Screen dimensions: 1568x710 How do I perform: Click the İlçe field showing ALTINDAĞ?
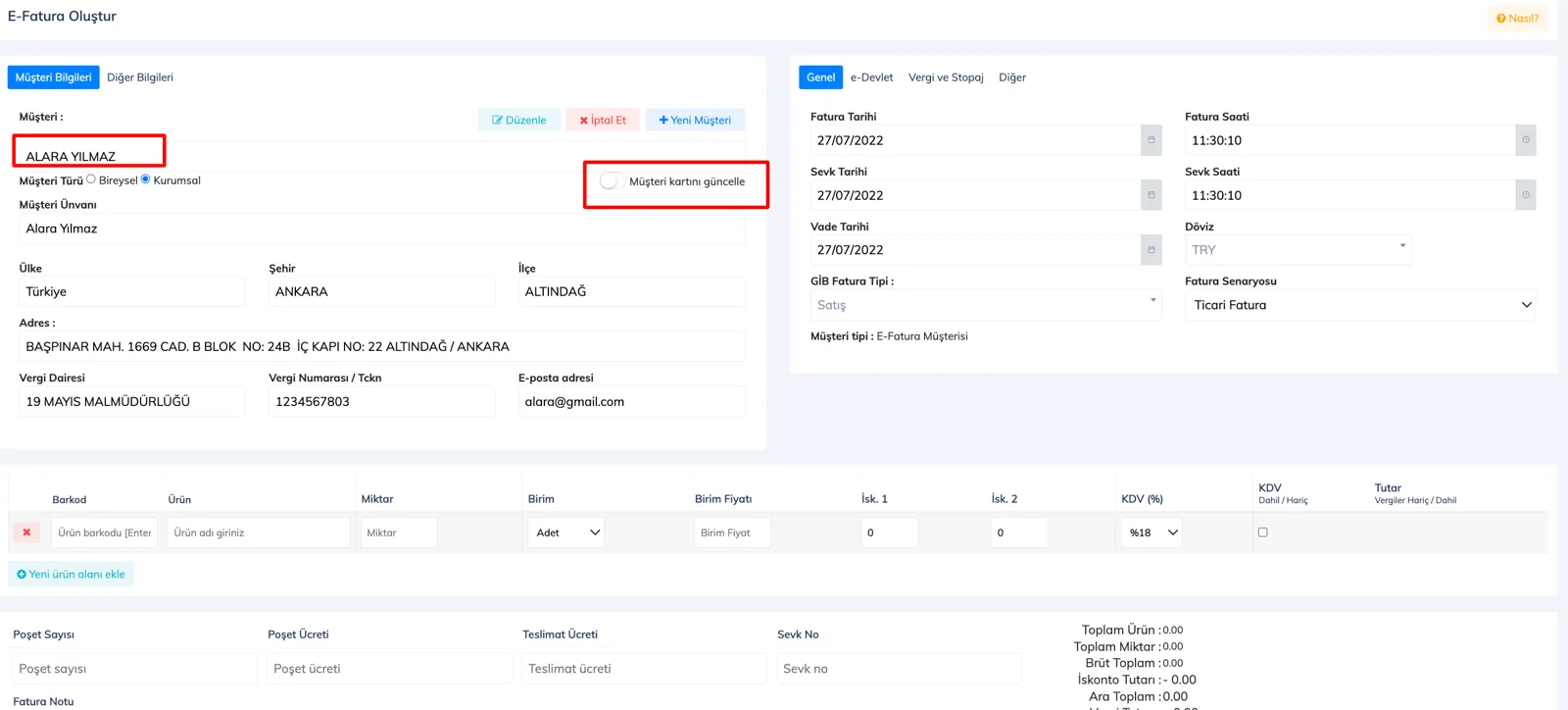tap(632, 291)
